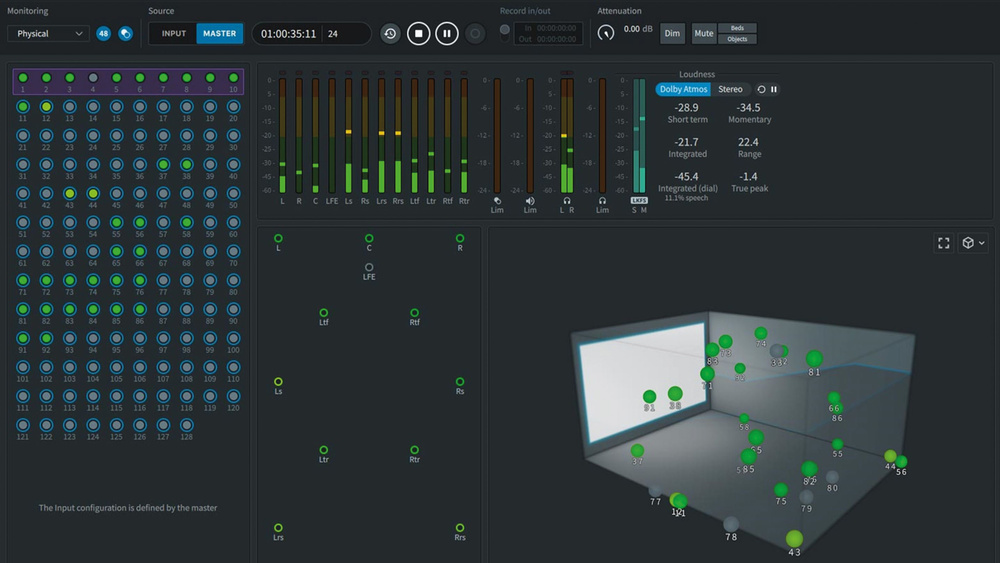Image resolution: width=1000 pixels, height=563 pixels.
Task: Mute the monitoring output
Action: point(704,33)
